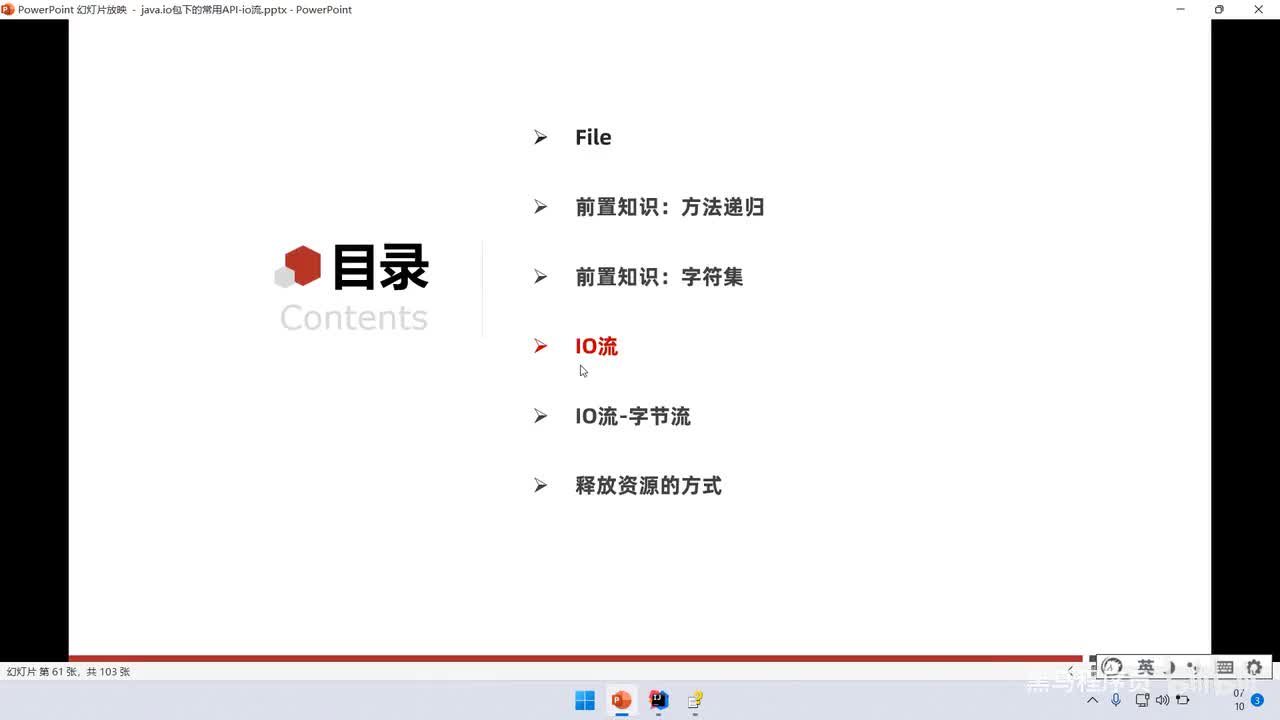
Task: Open the notification count badge
Action: 1257,700
